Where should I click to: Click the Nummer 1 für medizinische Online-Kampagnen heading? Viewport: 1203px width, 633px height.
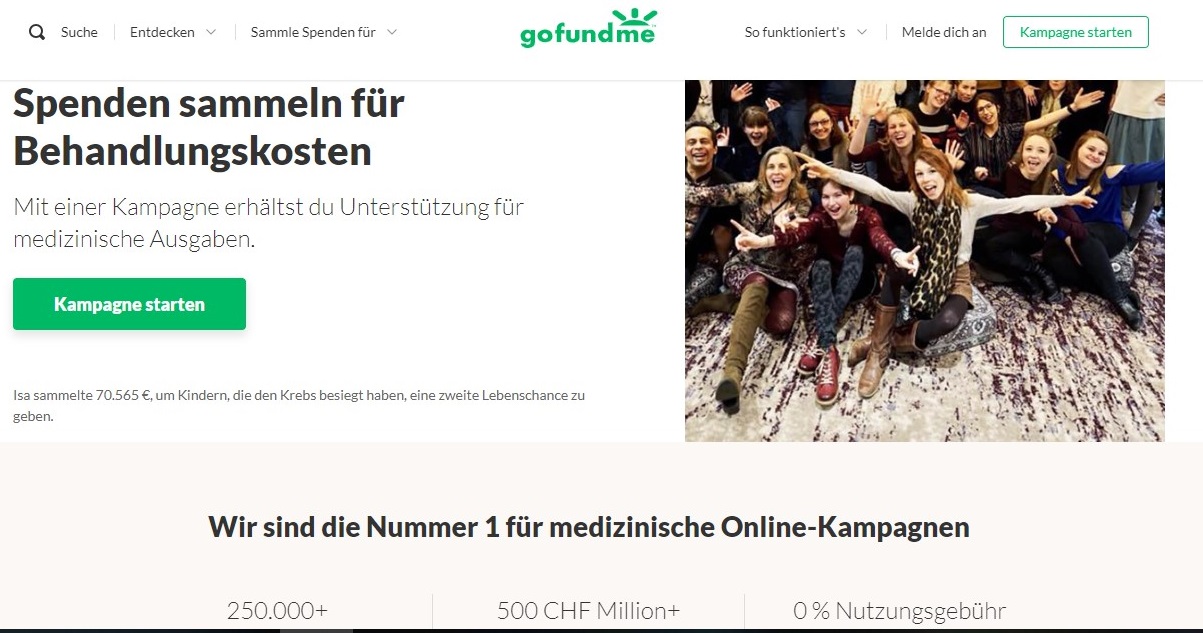(x=589, y=527)
